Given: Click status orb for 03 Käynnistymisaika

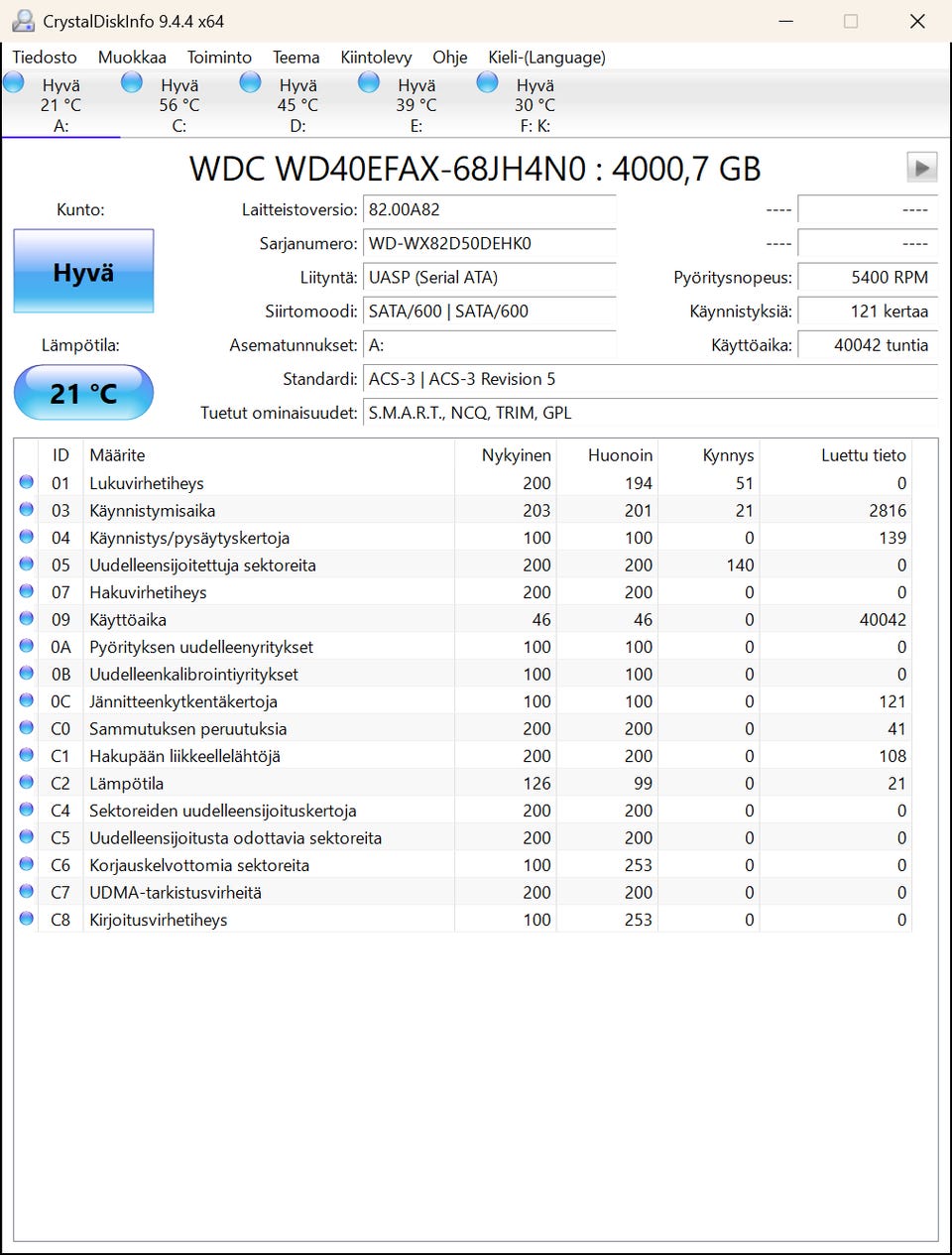Looking at the screenshot, I should [x=27, y=510].
